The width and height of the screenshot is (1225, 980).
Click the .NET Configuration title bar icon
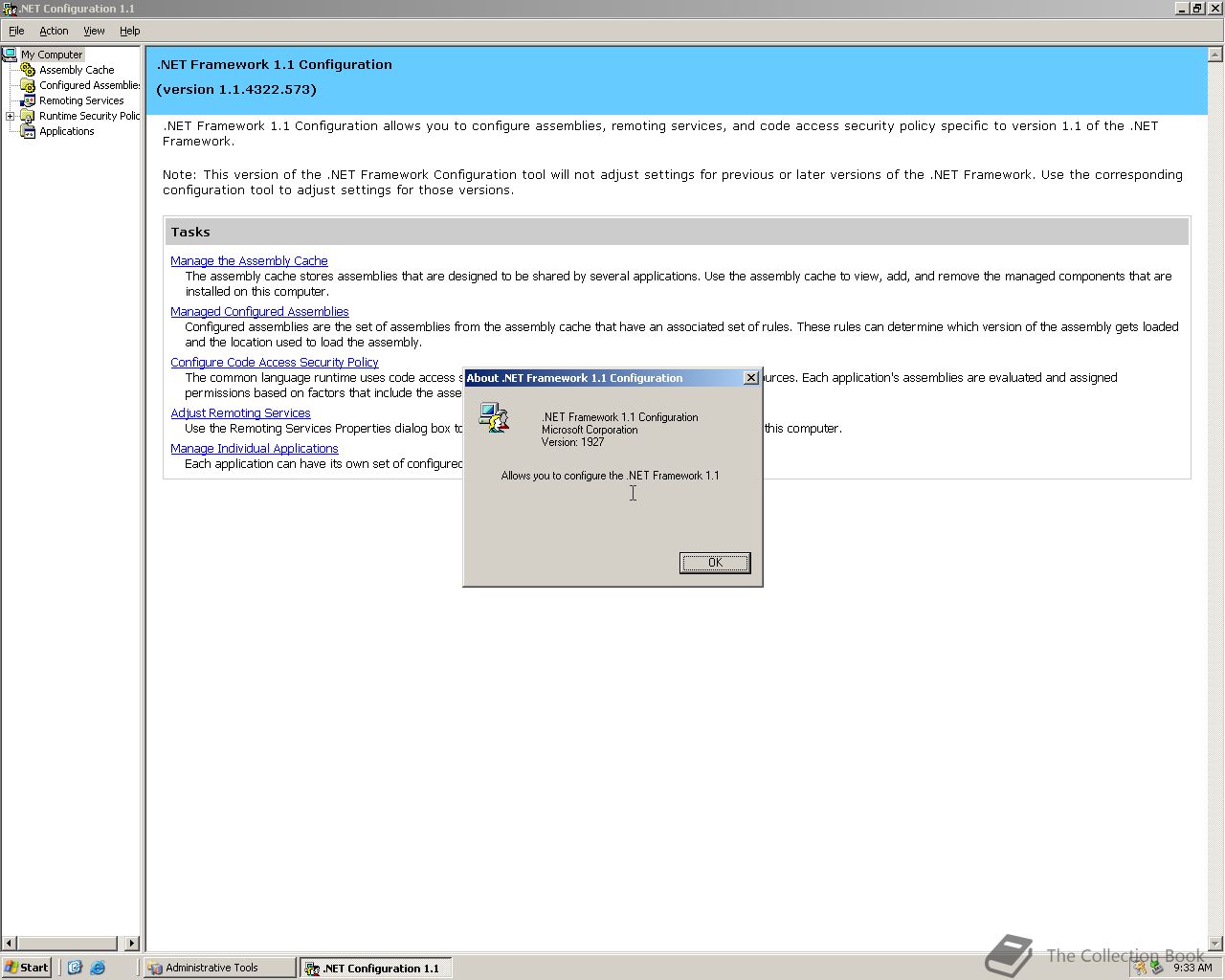10,9
